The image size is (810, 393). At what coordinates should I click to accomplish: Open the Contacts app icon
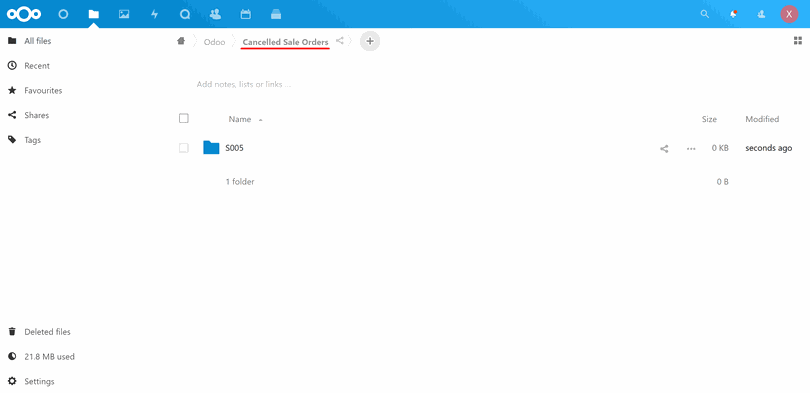point(215,14)
